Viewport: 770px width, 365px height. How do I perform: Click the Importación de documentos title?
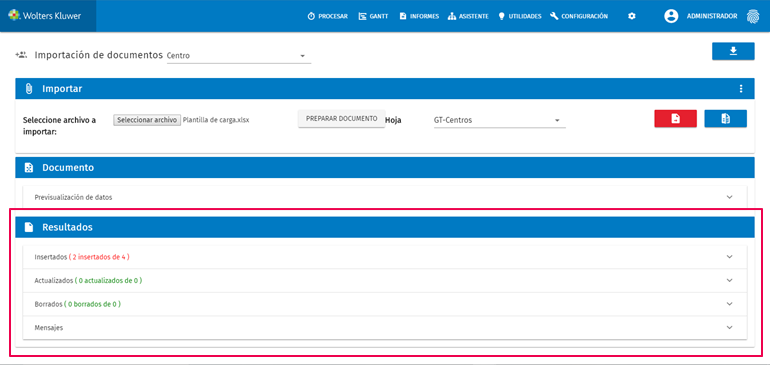(98, 55)
